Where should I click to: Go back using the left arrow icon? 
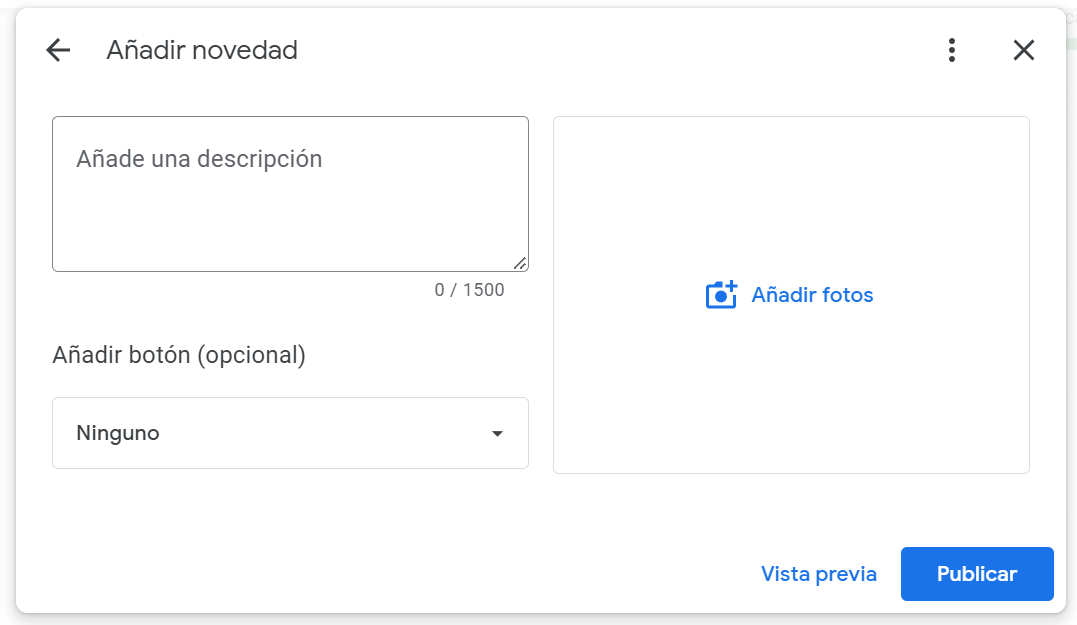pos(58,50)
